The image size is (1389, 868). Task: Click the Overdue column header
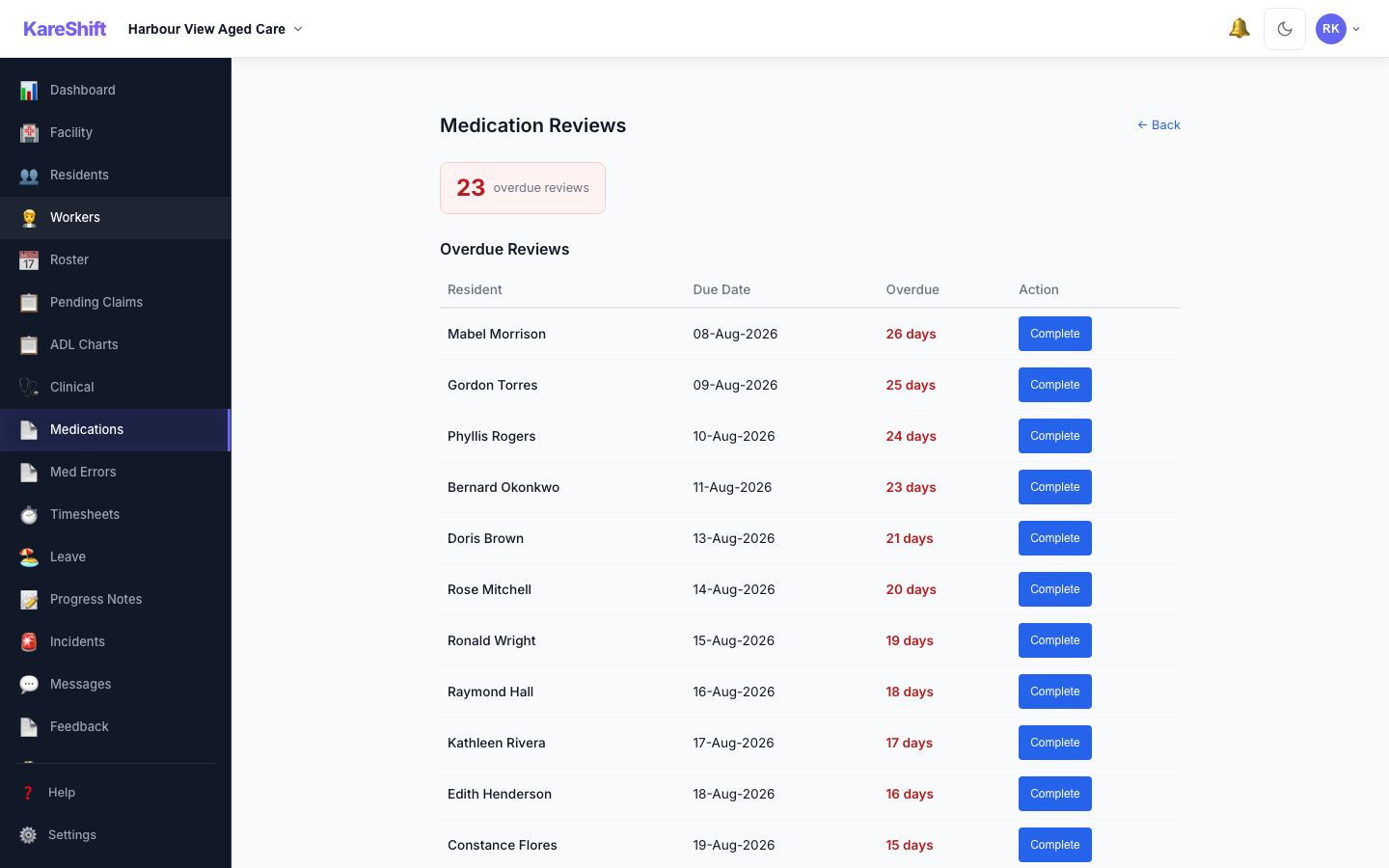pyautogui.click(x=912, y=289)
